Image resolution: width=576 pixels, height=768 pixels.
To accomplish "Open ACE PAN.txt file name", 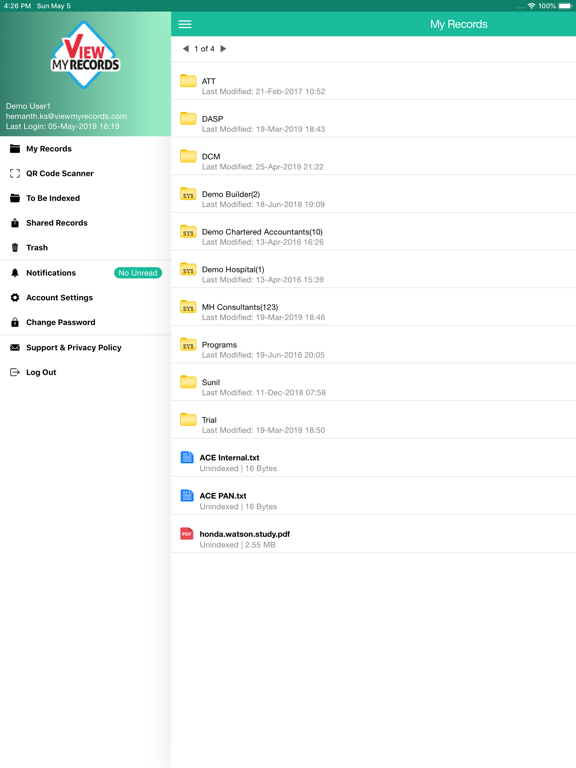I will point(223,496).
